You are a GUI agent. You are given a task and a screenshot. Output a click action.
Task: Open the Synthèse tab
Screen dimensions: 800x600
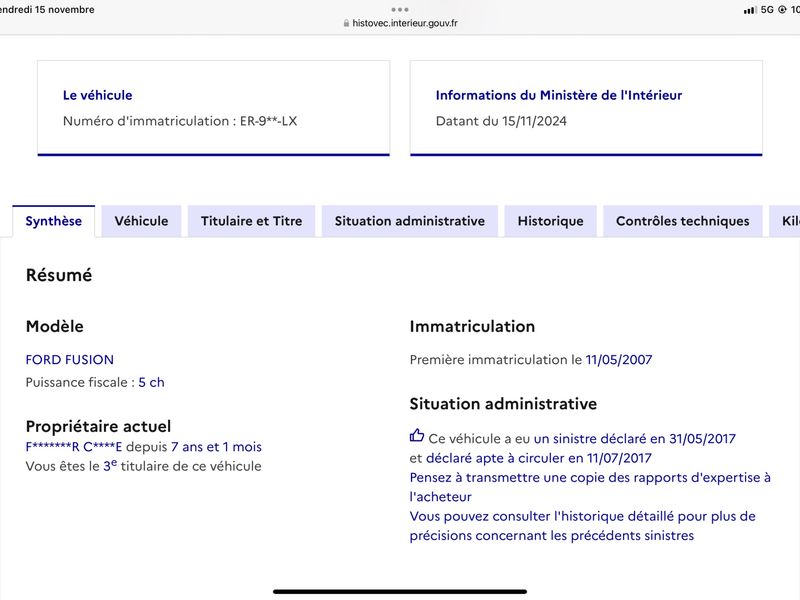pyautogui.click(x=54, y=221)
